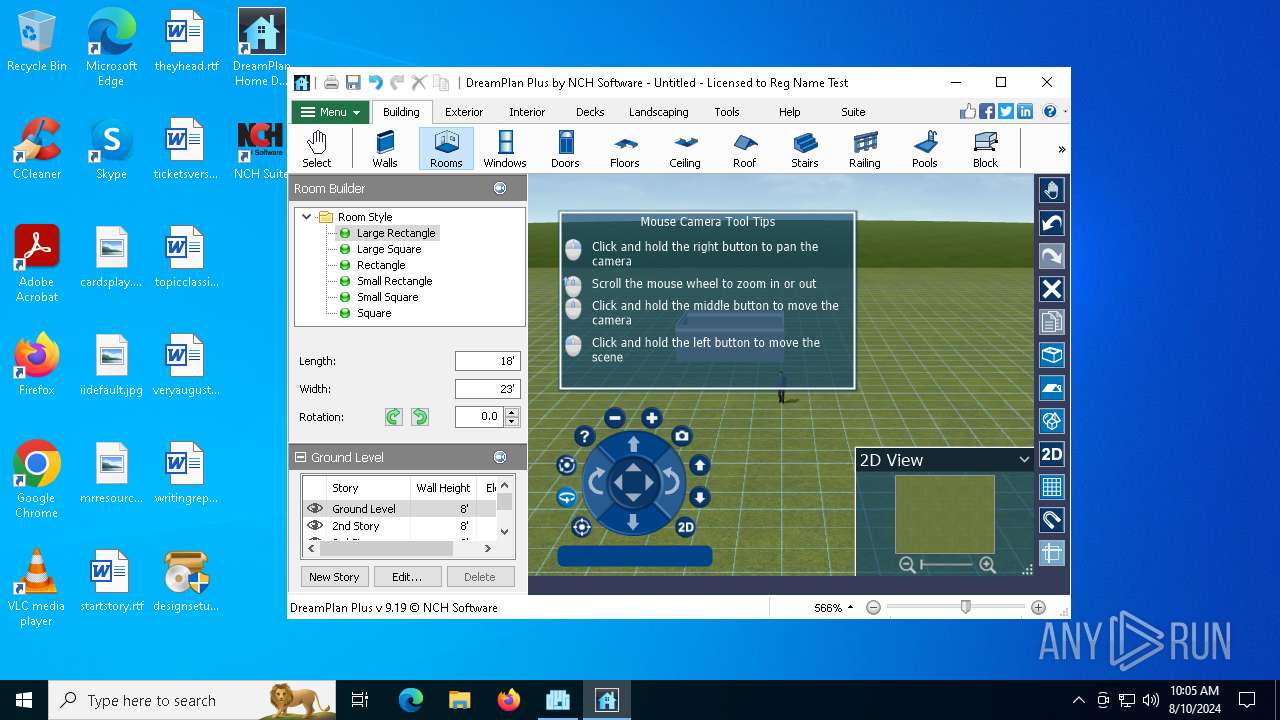Click the camera screenshot icon on navigation wheel
This screenshot has width=1280, height=720.
(681, 436)
